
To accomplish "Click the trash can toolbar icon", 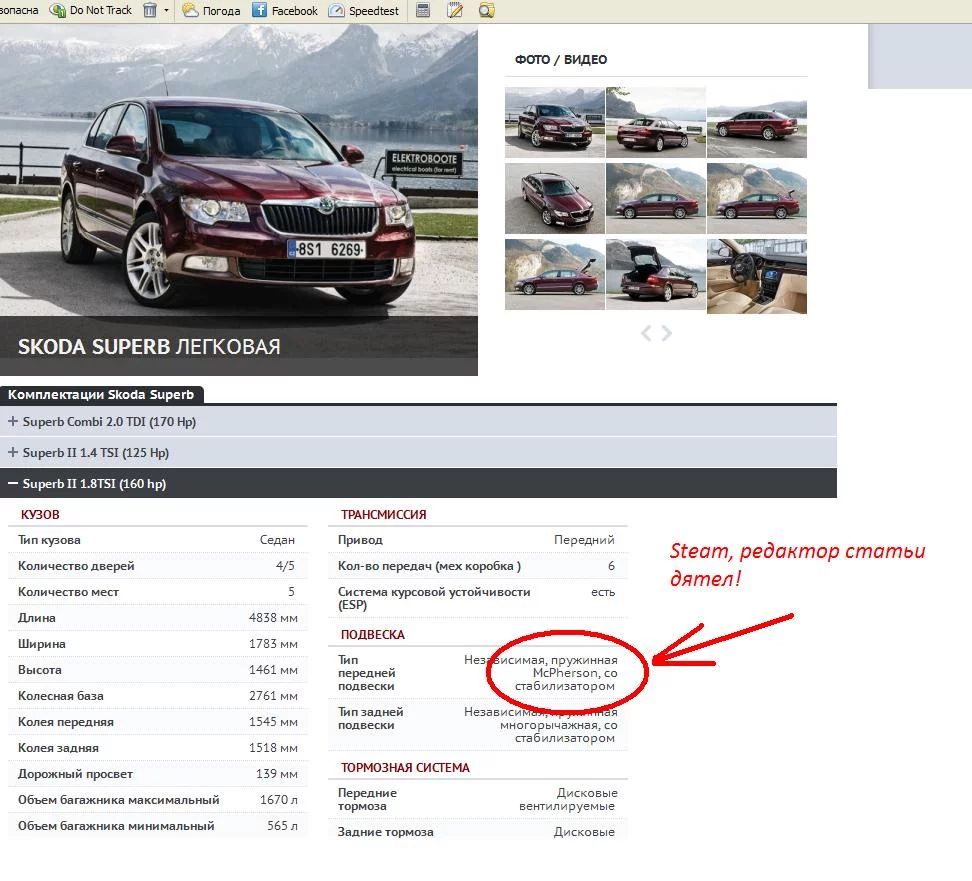I will (150, 11).
